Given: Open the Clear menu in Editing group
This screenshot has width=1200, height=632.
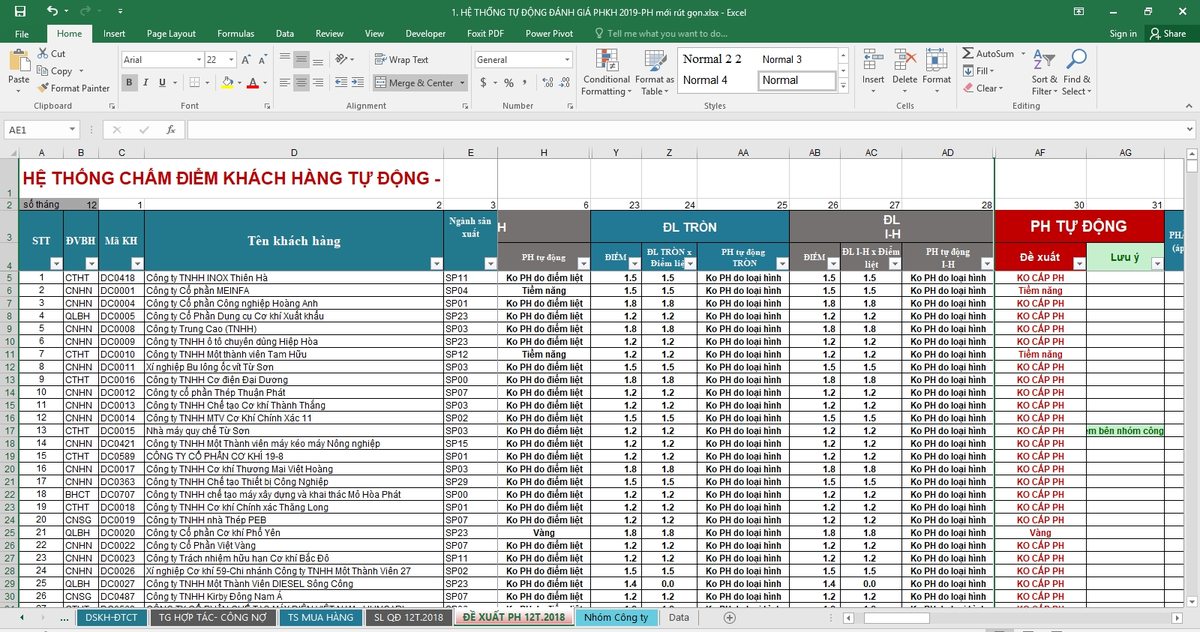Looking at the screenshot, I should point(982,88).
